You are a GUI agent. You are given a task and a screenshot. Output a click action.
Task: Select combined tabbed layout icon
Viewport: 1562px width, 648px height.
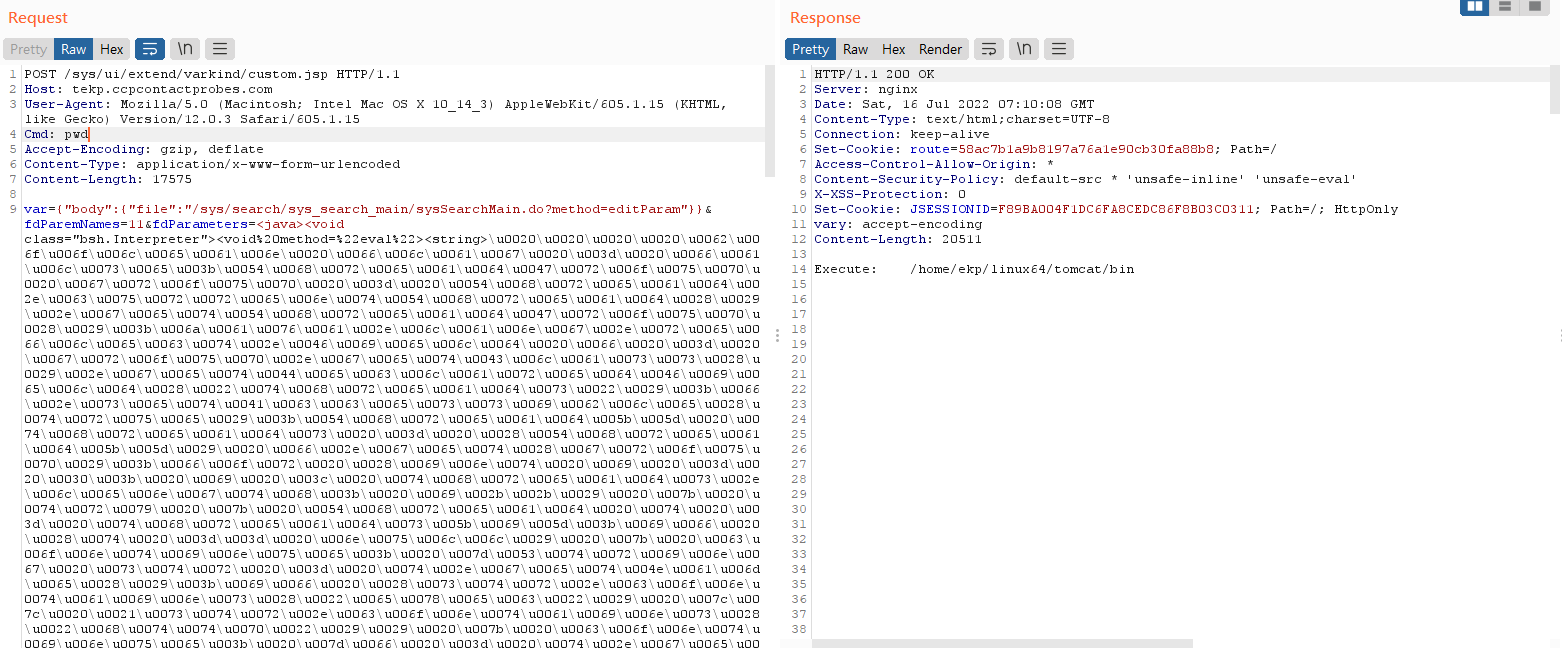click(x=1534, y=7)
